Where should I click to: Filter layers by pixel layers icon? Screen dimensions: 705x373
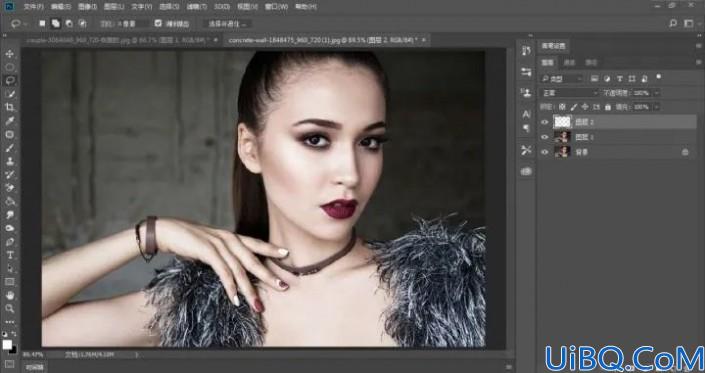point(594,79)
